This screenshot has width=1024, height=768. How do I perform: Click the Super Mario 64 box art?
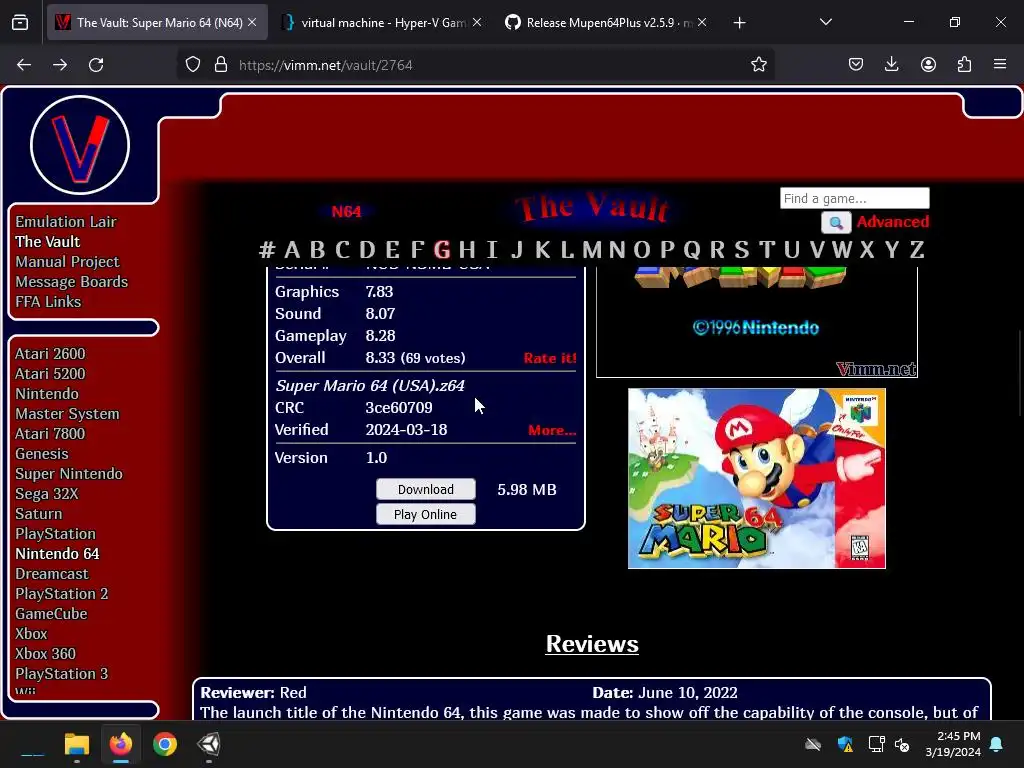(756, 479)
